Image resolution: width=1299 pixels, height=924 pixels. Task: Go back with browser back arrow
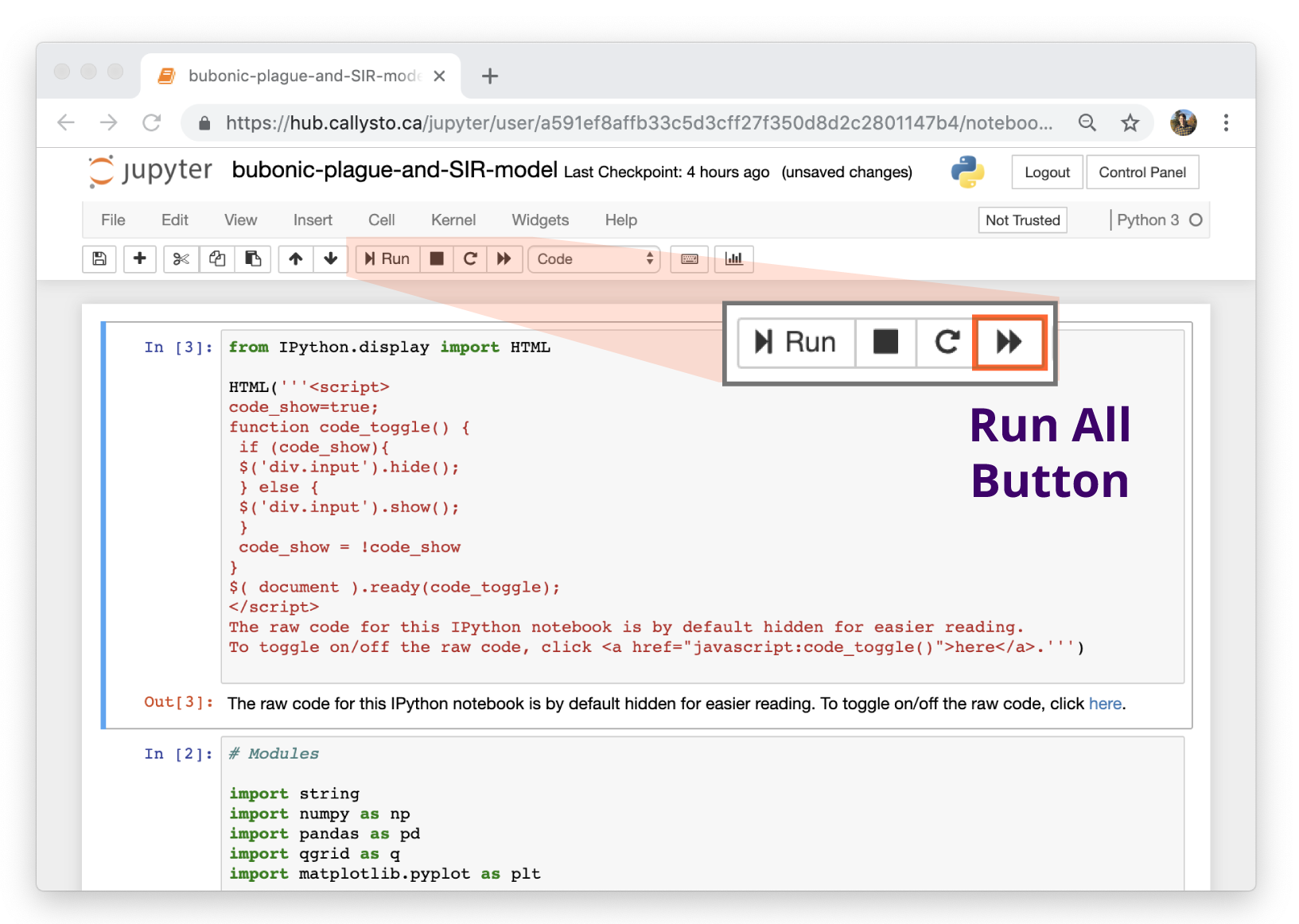point(66,122)
